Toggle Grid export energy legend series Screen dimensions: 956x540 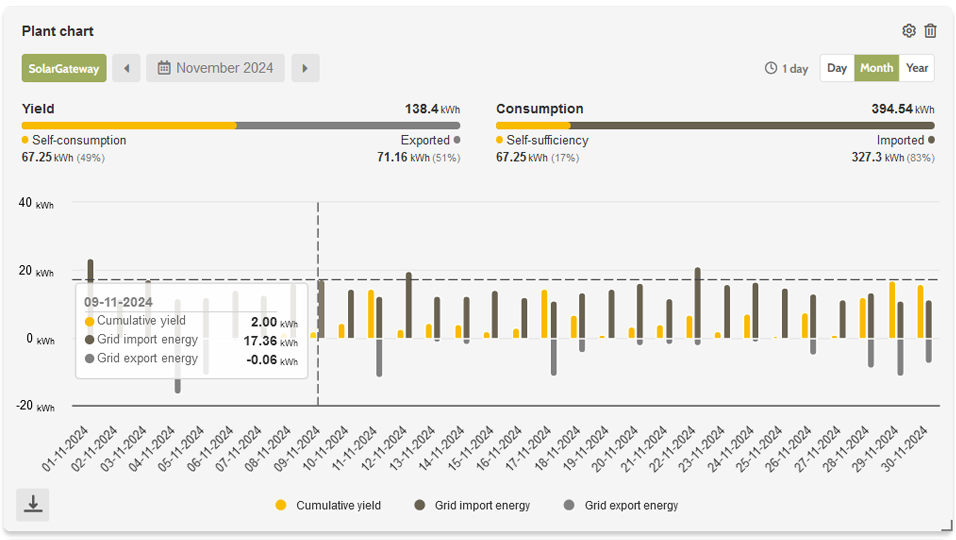(x=621, y=505)
